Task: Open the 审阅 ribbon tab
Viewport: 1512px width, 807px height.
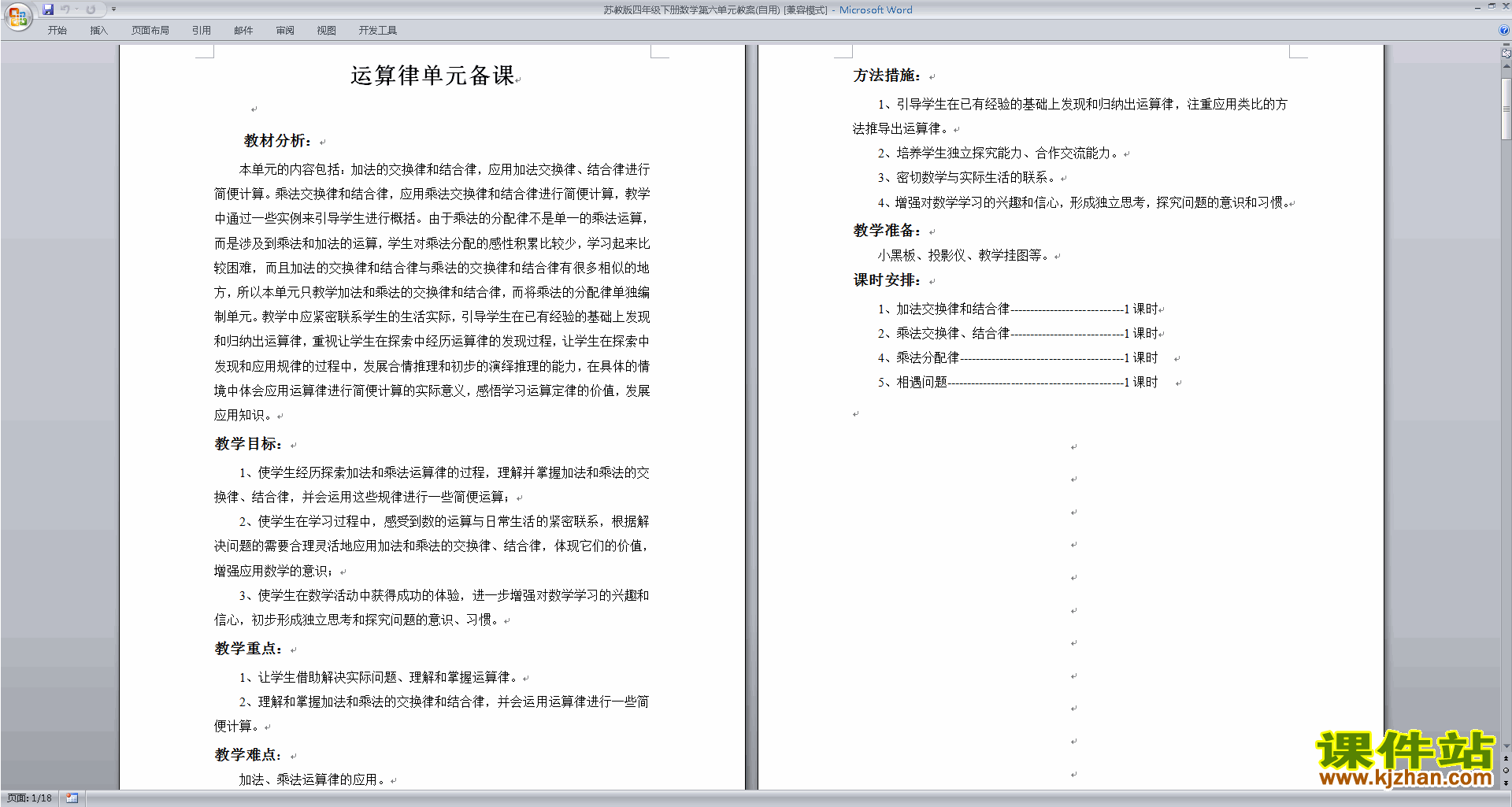Action: click(x=285, y=30)
